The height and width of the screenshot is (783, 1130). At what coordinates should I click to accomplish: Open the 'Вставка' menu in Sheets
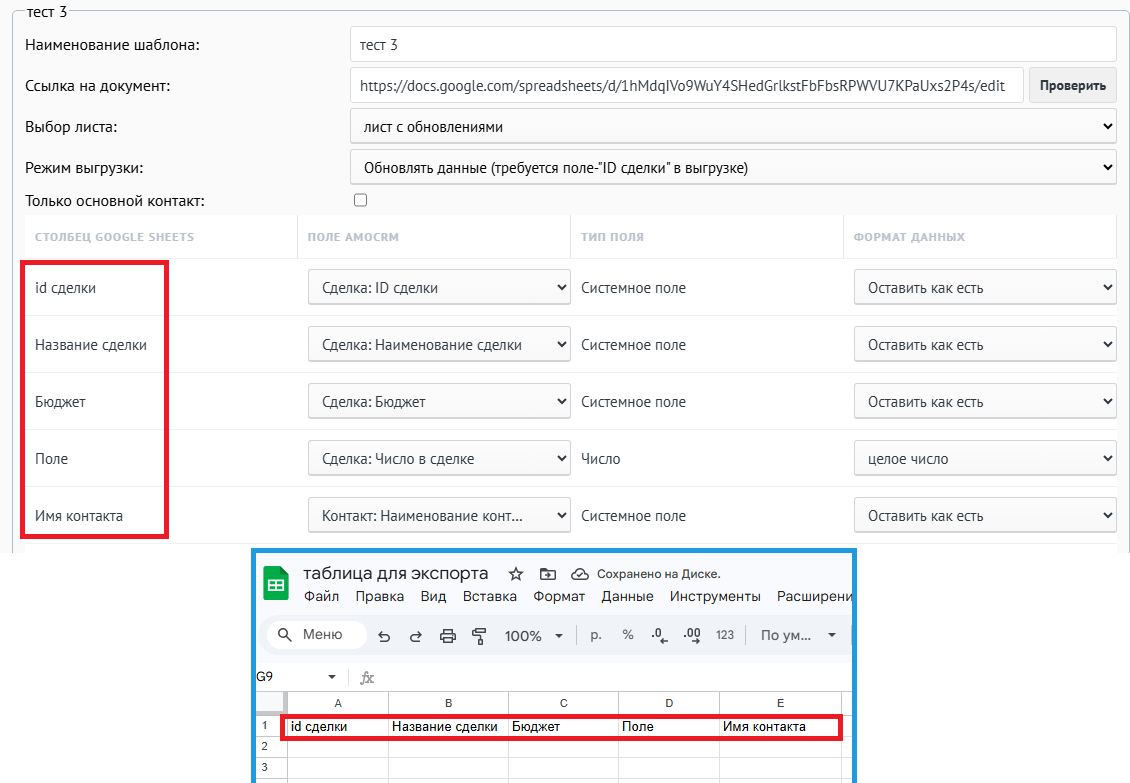pos(490,596)
